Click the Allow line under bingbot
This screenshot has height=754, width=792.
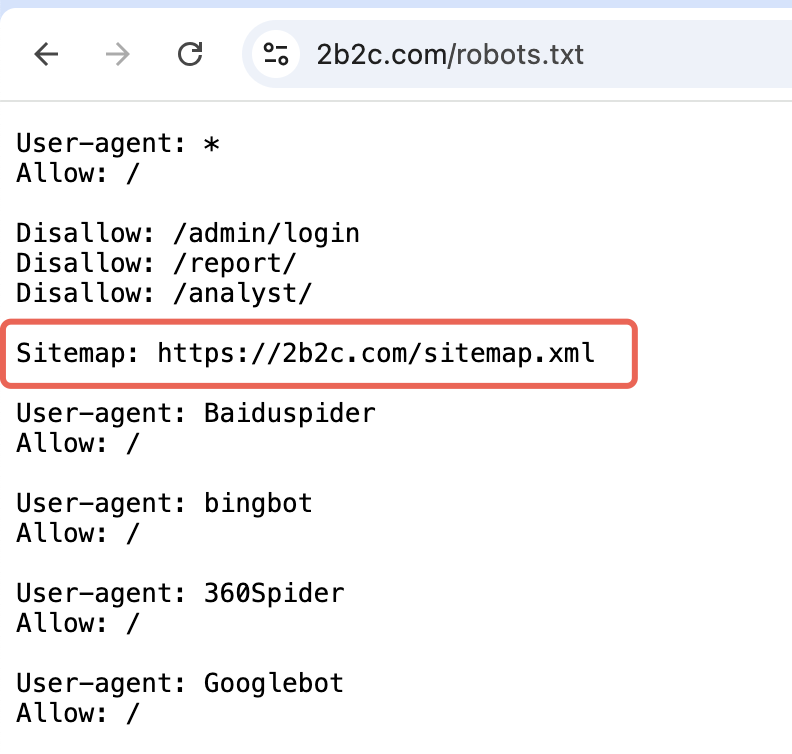click(77, 533)
